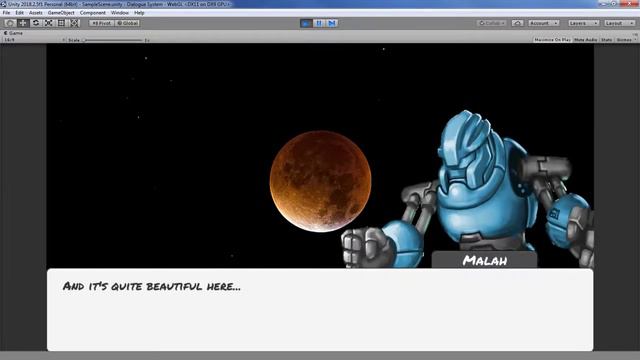Toggle Mute Audio in Game view
The height and width of the screenshot is (360, 640).
click(x=585, y=40)
